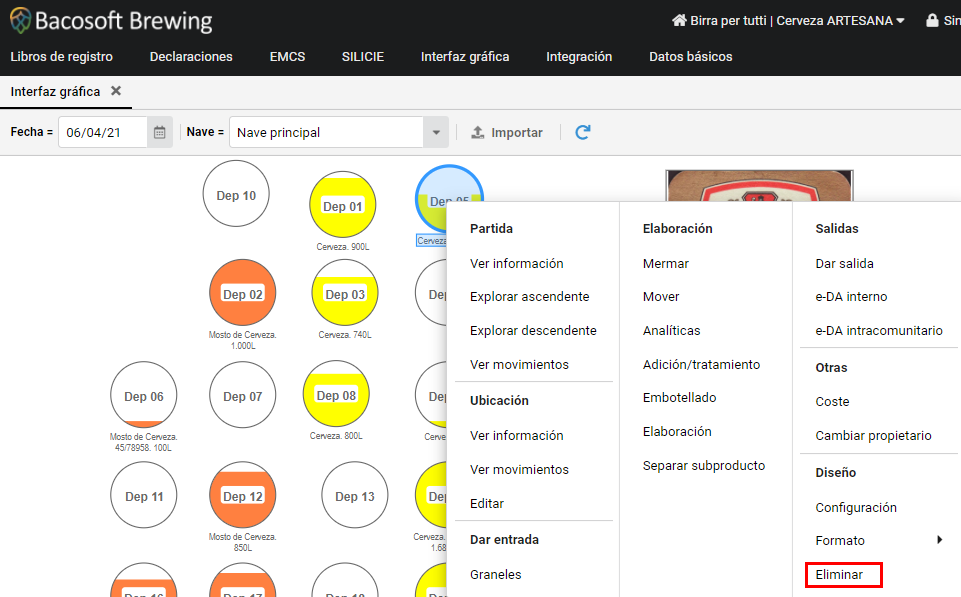Open the SILICIE menu
Screen dimensions: 961x597
(x=363, y=56)
